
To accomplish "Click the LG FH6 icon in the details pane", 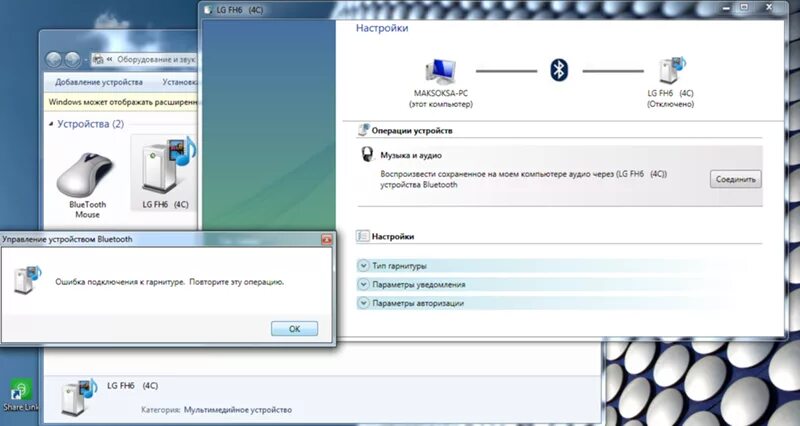I will (78, 397).
